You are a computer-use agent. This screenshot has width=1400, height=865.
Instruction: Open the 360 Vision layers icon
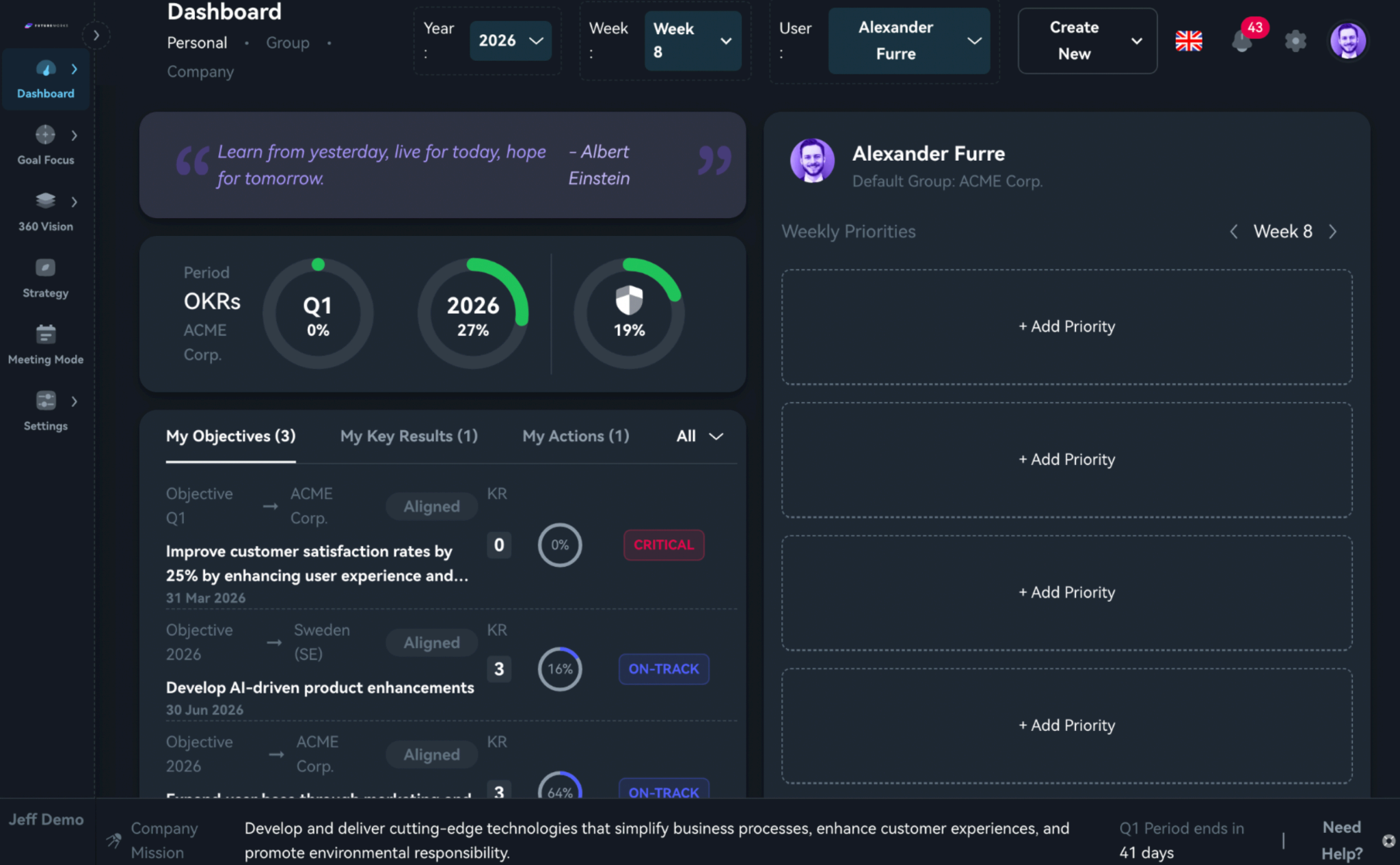[45, 200]
